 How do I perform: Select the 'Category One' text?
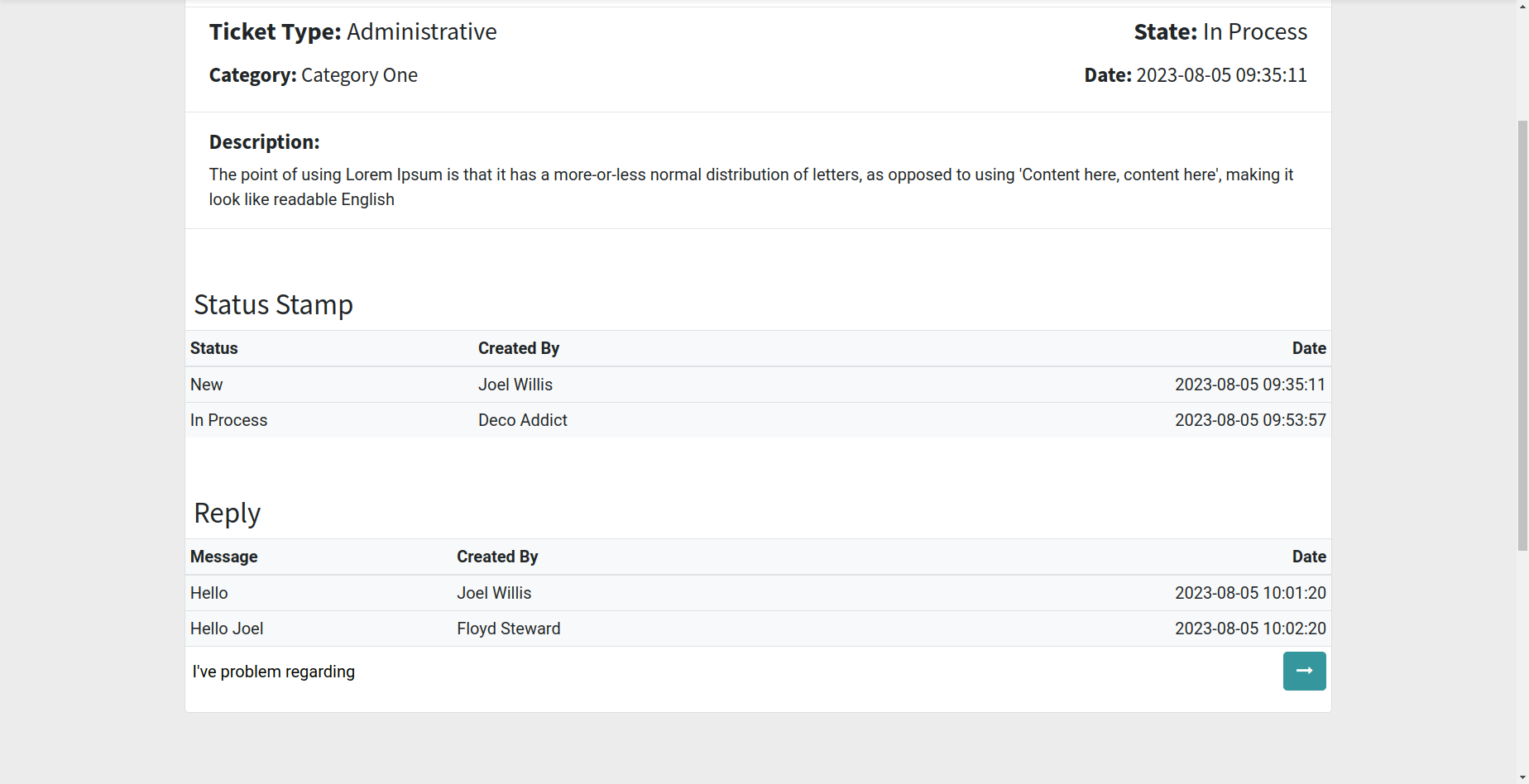(359, 75)
